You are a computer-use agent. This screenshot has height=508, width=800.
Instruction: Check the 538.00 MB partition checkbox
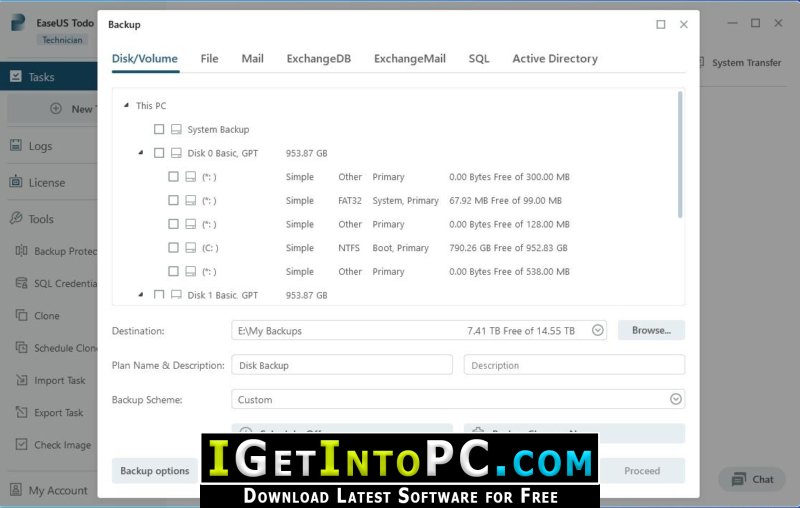click(173, 271)
